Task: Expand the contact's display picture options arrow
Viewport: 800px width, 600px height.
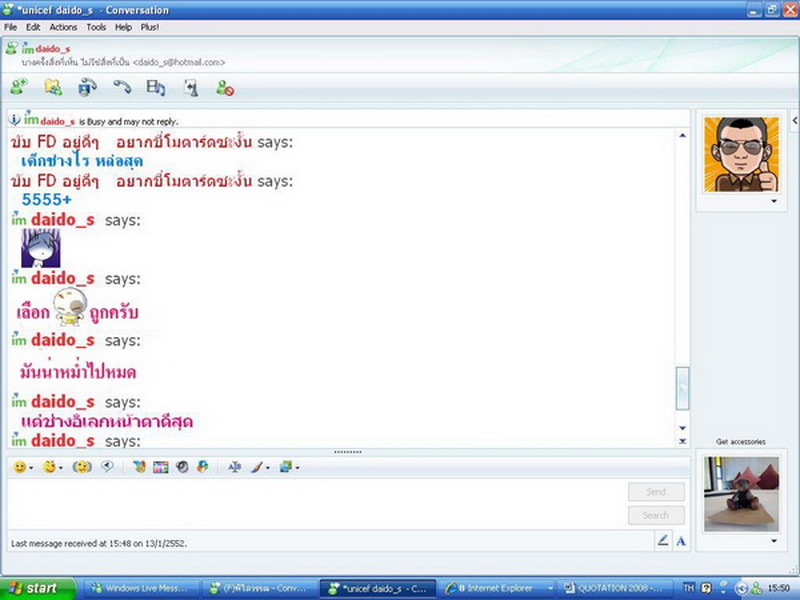Action: [773, 201]
